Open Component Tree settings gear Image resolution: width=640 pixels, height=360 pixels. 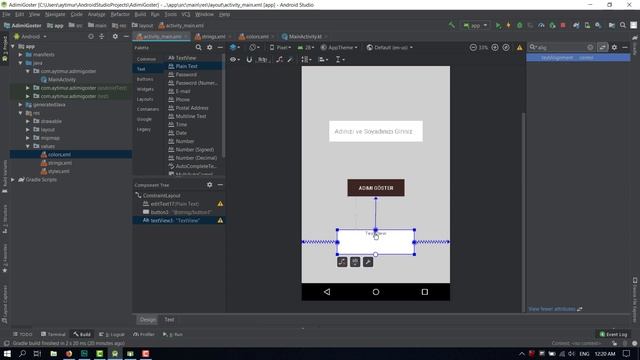[x=209, y=185]
